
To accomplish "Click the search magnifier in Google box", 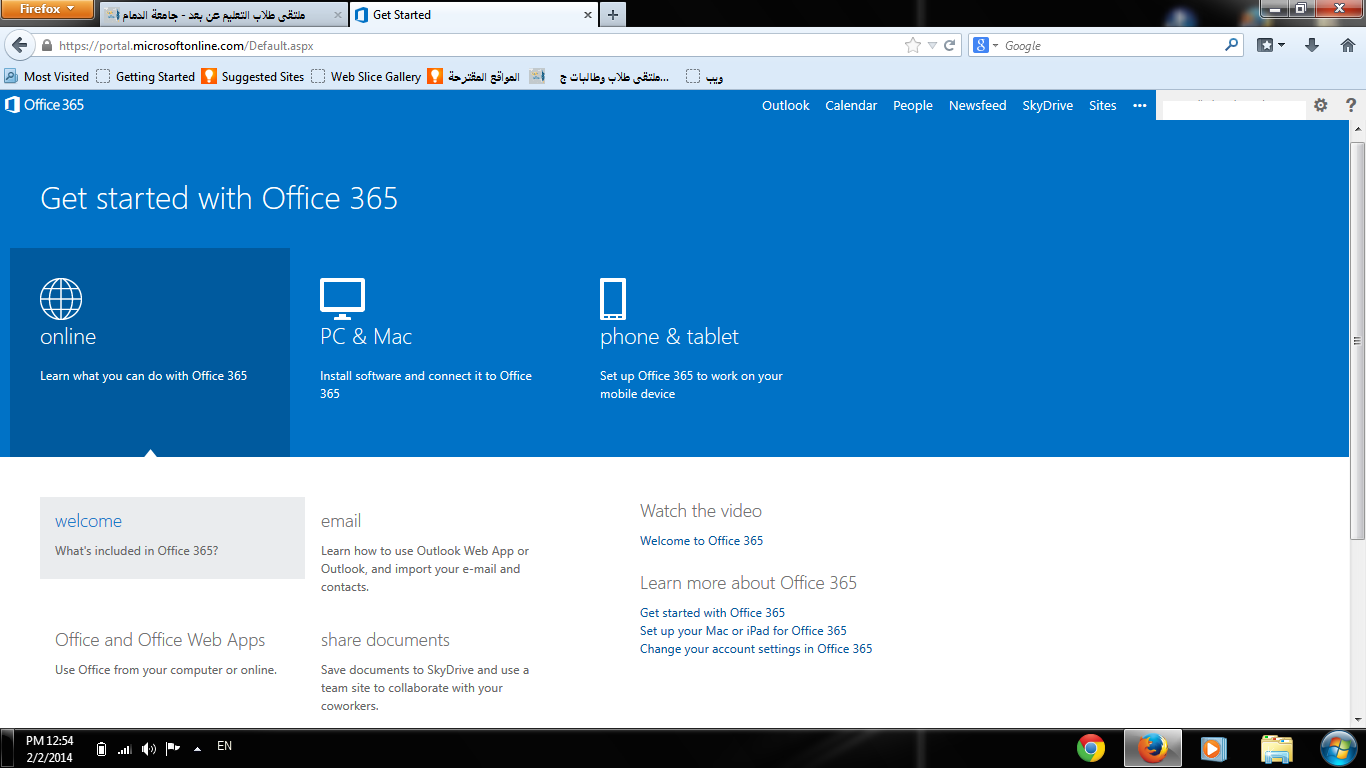I will pyautogui.click(x=1232, y=45).
